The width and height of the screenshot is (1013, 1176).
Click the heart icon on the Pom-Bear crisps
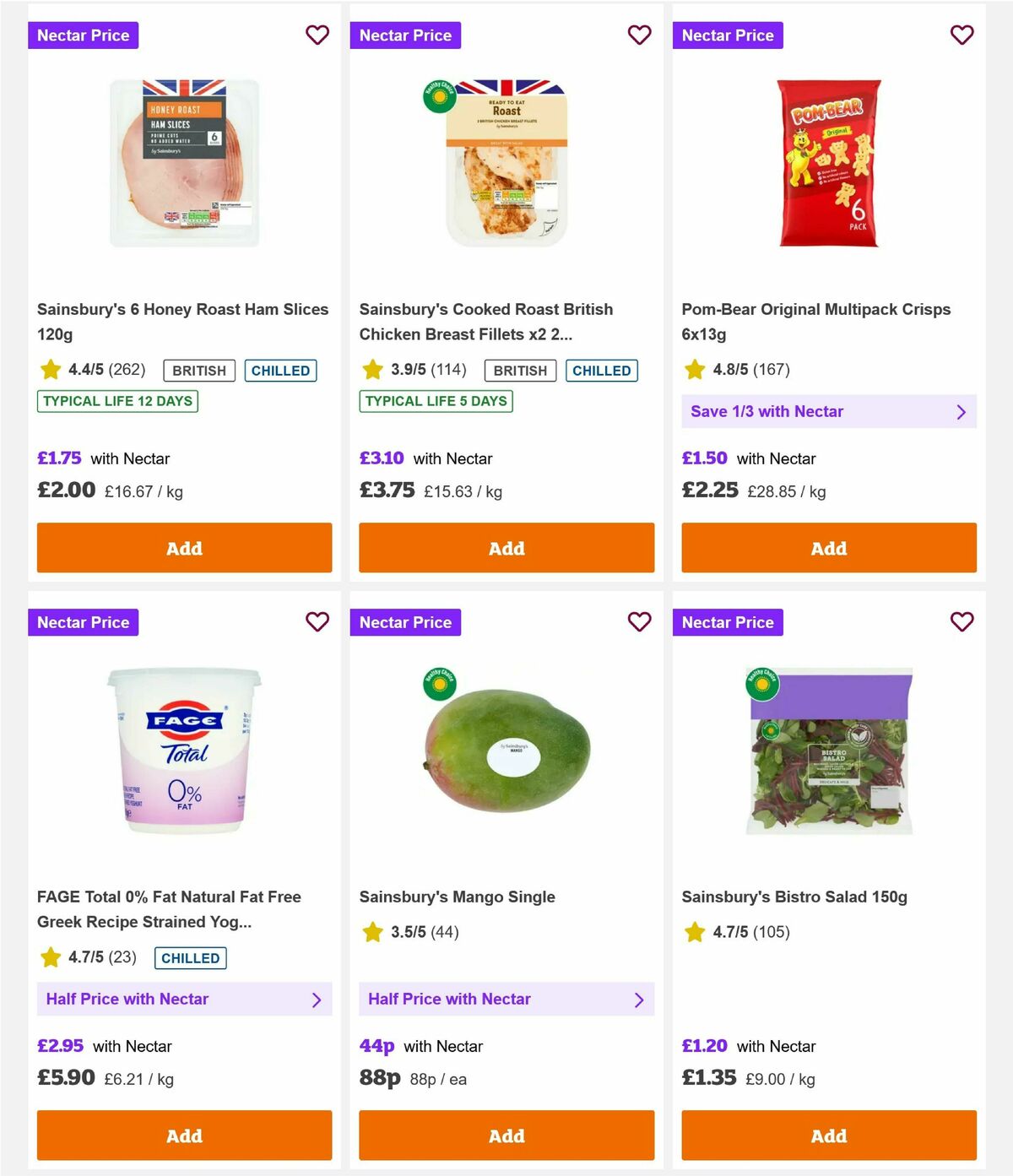click(x=962, y=35)
